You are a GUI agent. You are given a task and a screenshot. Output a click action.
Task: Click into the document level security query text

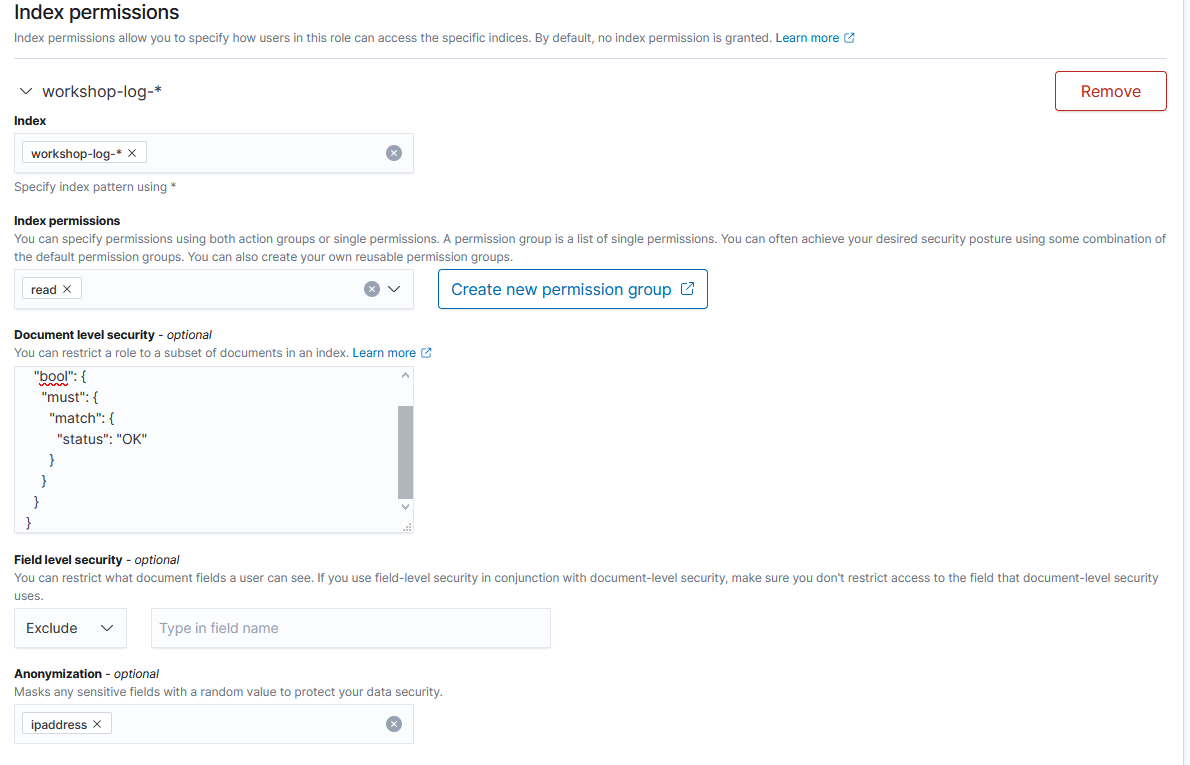[x=206, y=449]
